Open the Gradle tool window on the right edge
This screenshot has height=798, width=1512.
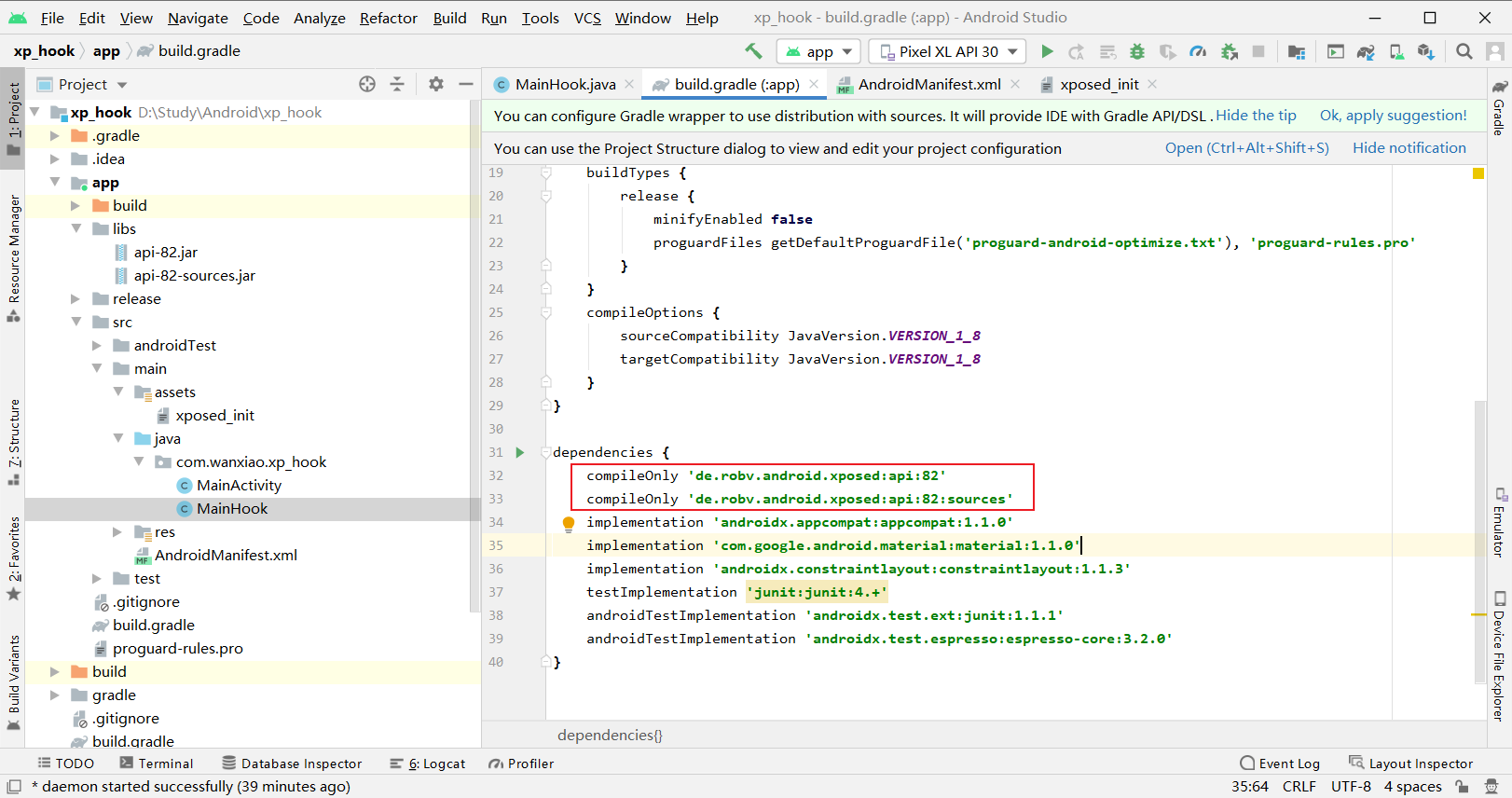click(x=1499, y=108)
